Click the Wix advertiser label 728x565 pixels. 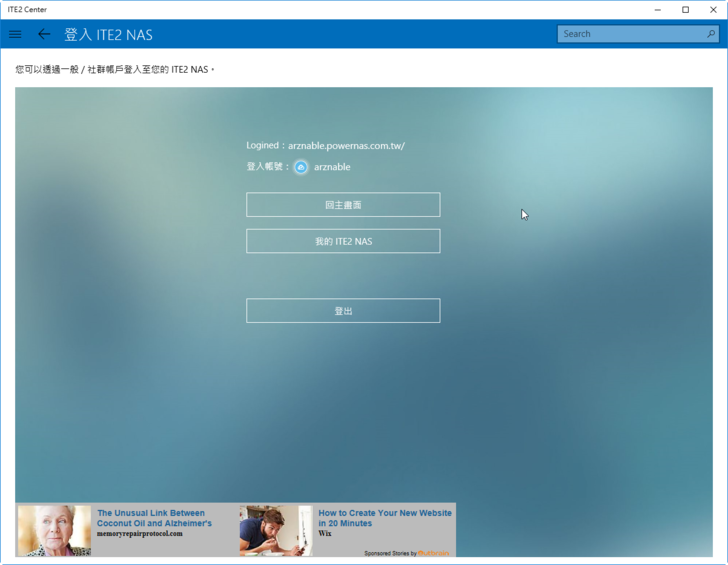325,534
